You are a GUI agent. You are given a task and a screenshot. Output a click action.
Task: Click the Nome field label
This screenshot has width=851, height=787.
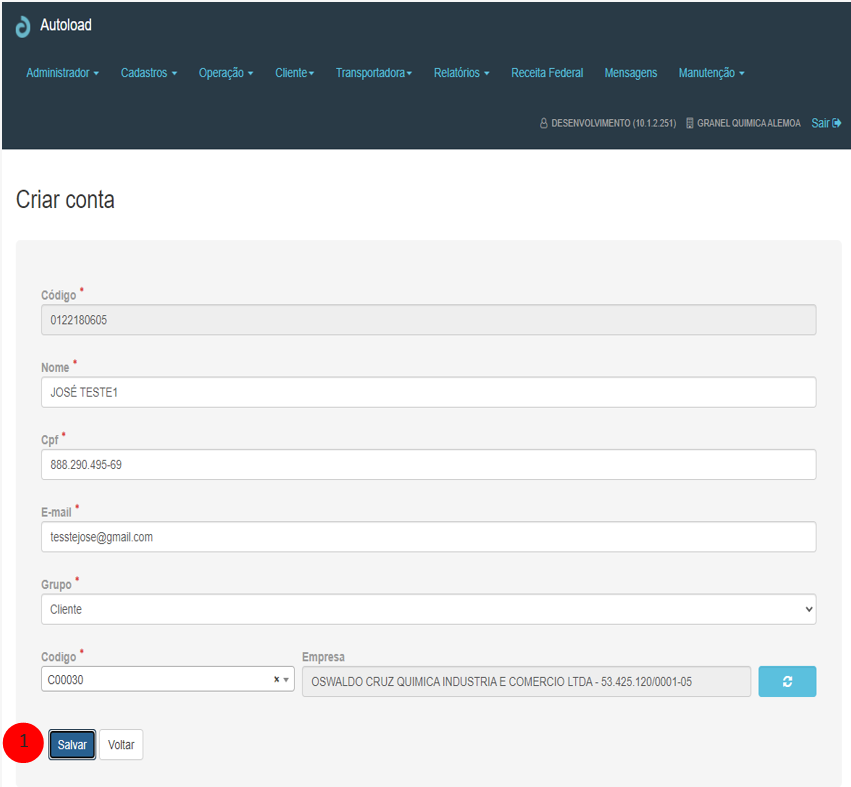(55, 367)
